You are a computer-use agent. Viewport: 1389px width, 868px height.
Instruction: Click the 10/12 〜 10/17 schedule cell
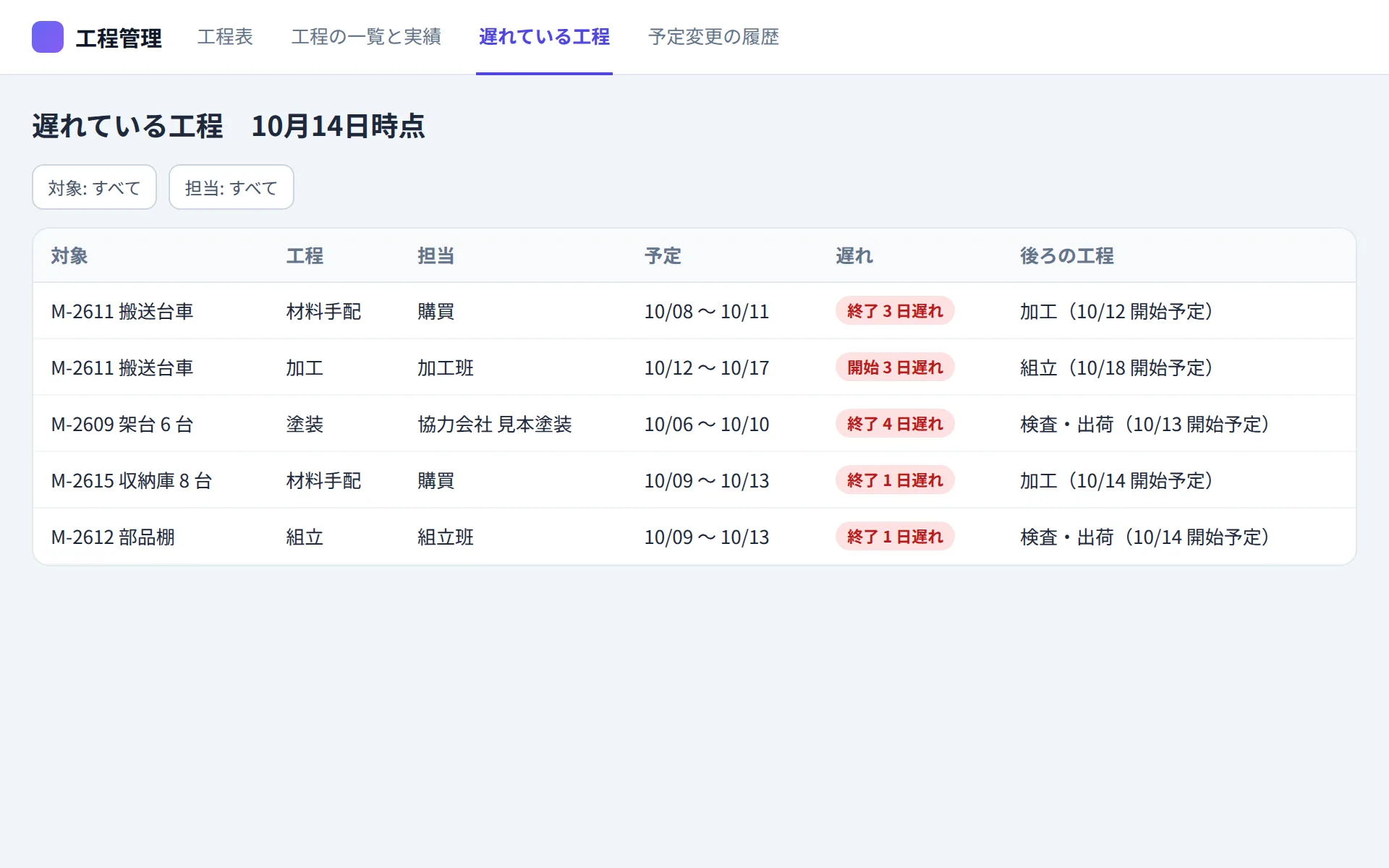pos(707,368)
